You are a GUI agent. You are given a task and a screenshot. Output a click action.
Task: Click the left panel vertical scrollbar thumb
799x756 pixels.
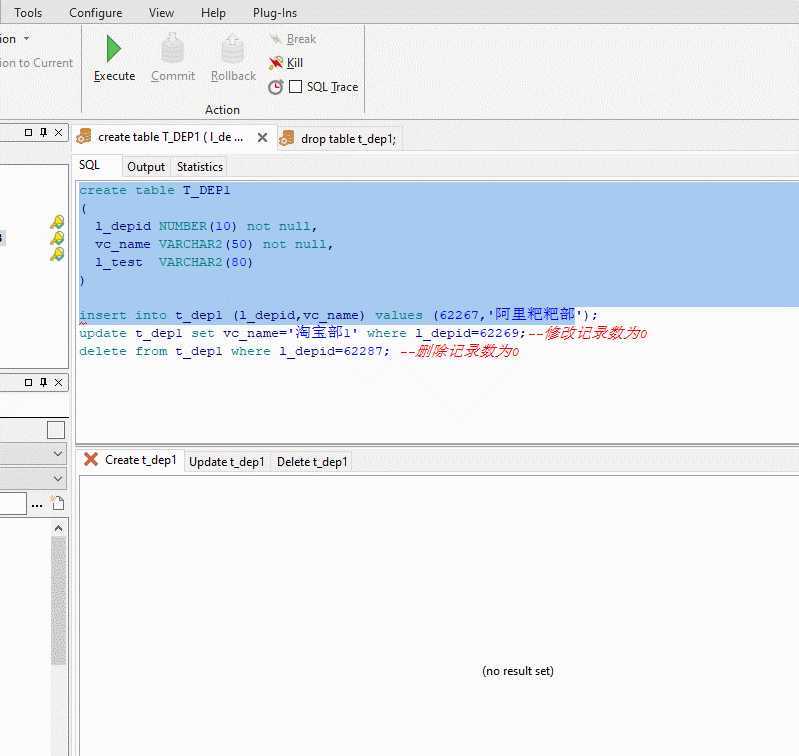tap(59, 601)
